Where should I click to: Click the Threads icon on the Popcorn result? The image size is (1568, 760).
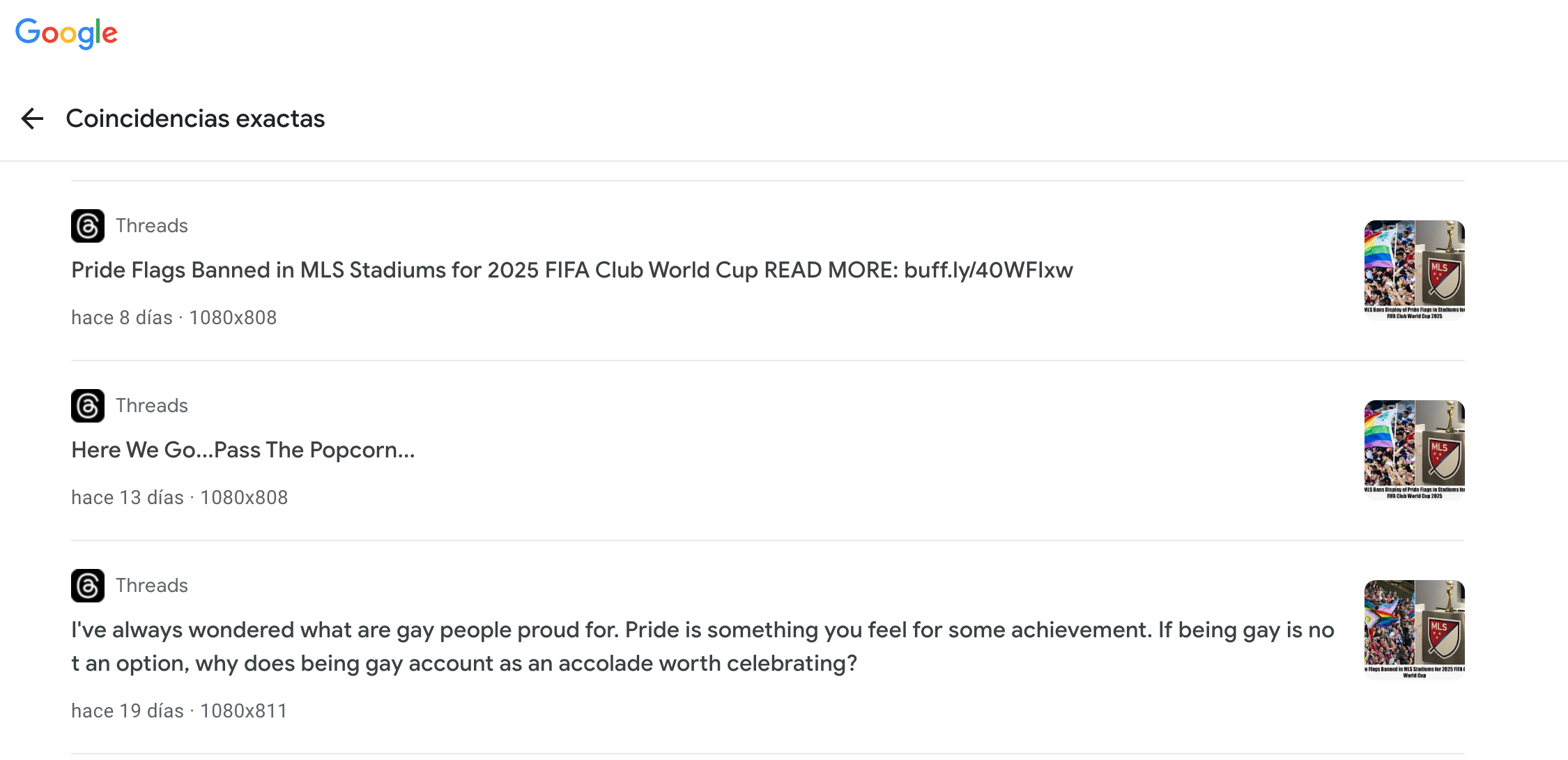point(88,406)
